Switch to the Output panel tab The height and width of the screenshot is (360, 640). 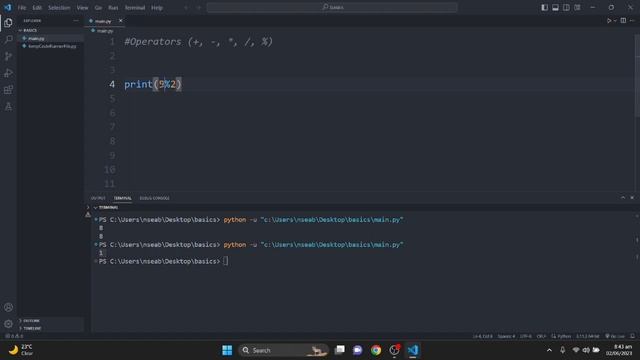coord(98,198)
